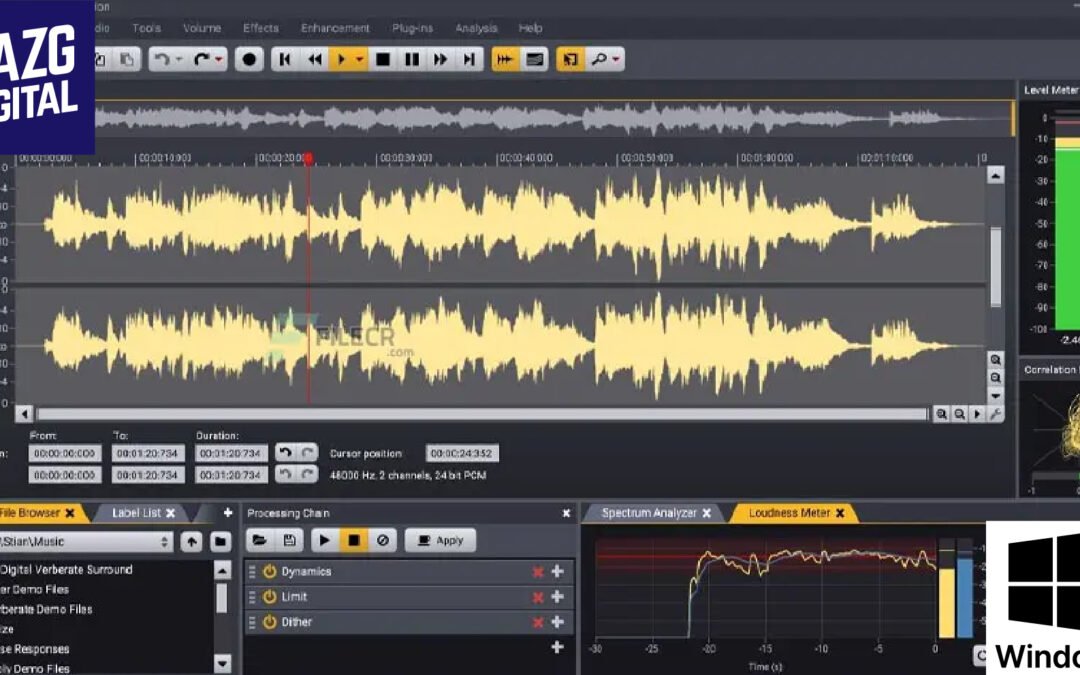
Task: Click the waveform horizontal scrollbar bar
Action: [x=482, y=414]
